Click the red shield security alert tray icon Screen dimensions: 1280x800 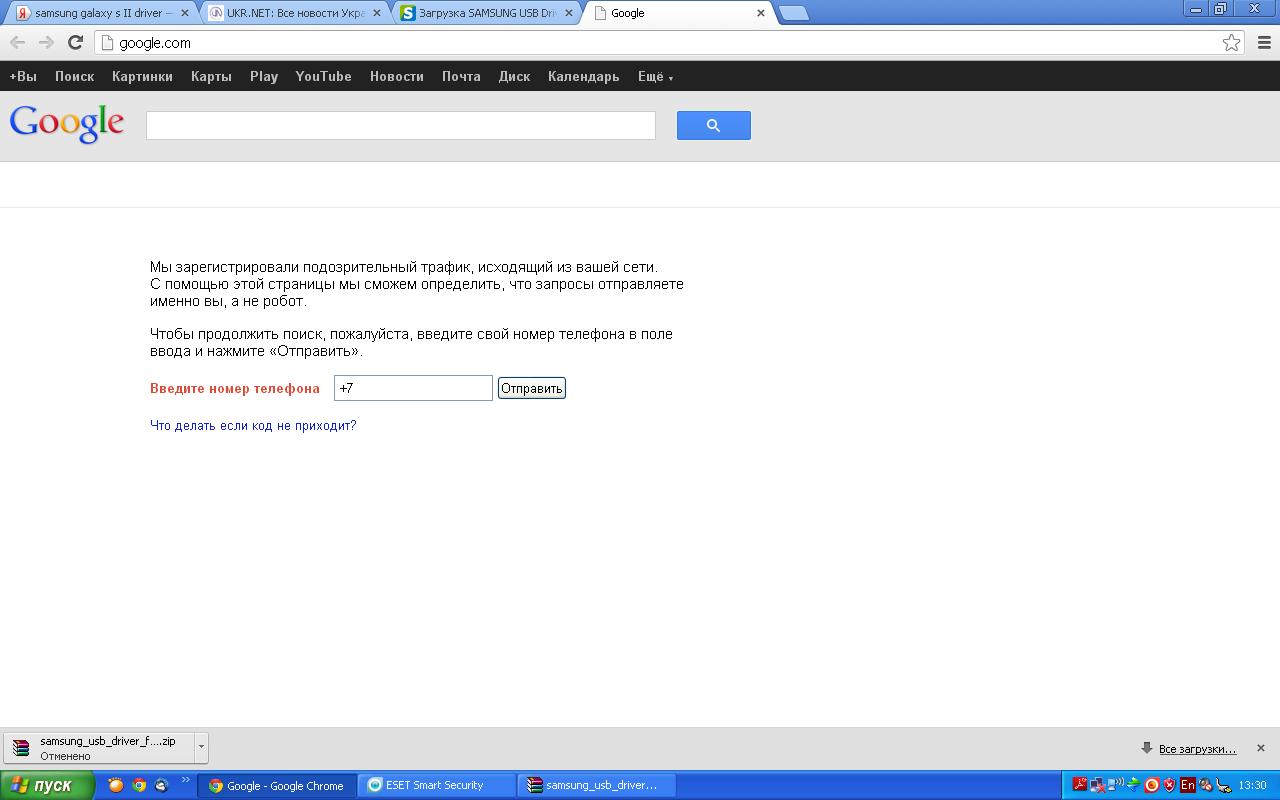coord(1169,785)
